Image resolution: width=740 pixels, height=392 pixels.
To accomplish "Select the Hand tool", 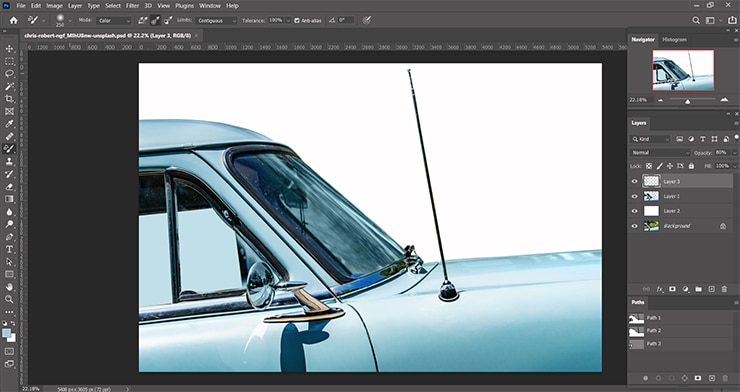I will click(9, 286).
